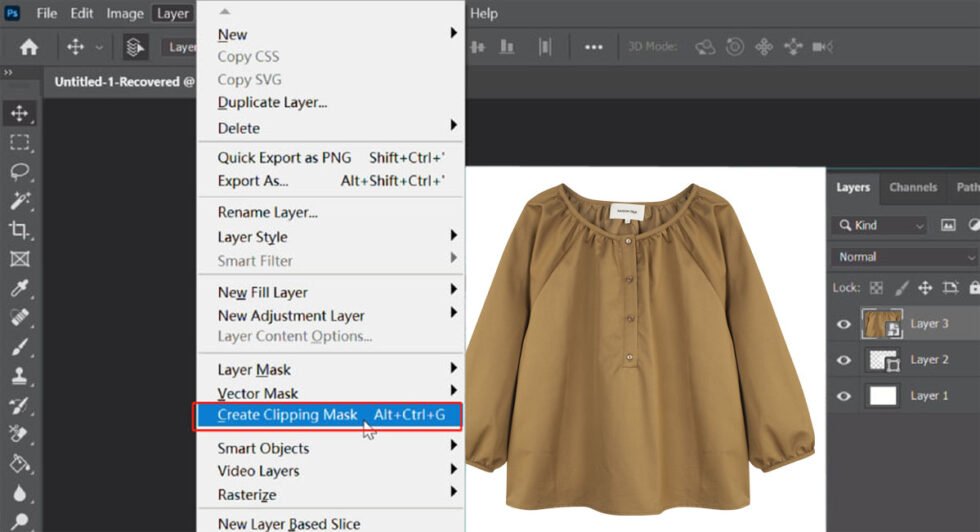Hide Layer 2 with its eye icon
Viewport: 980px width, 532px height.
844,360
